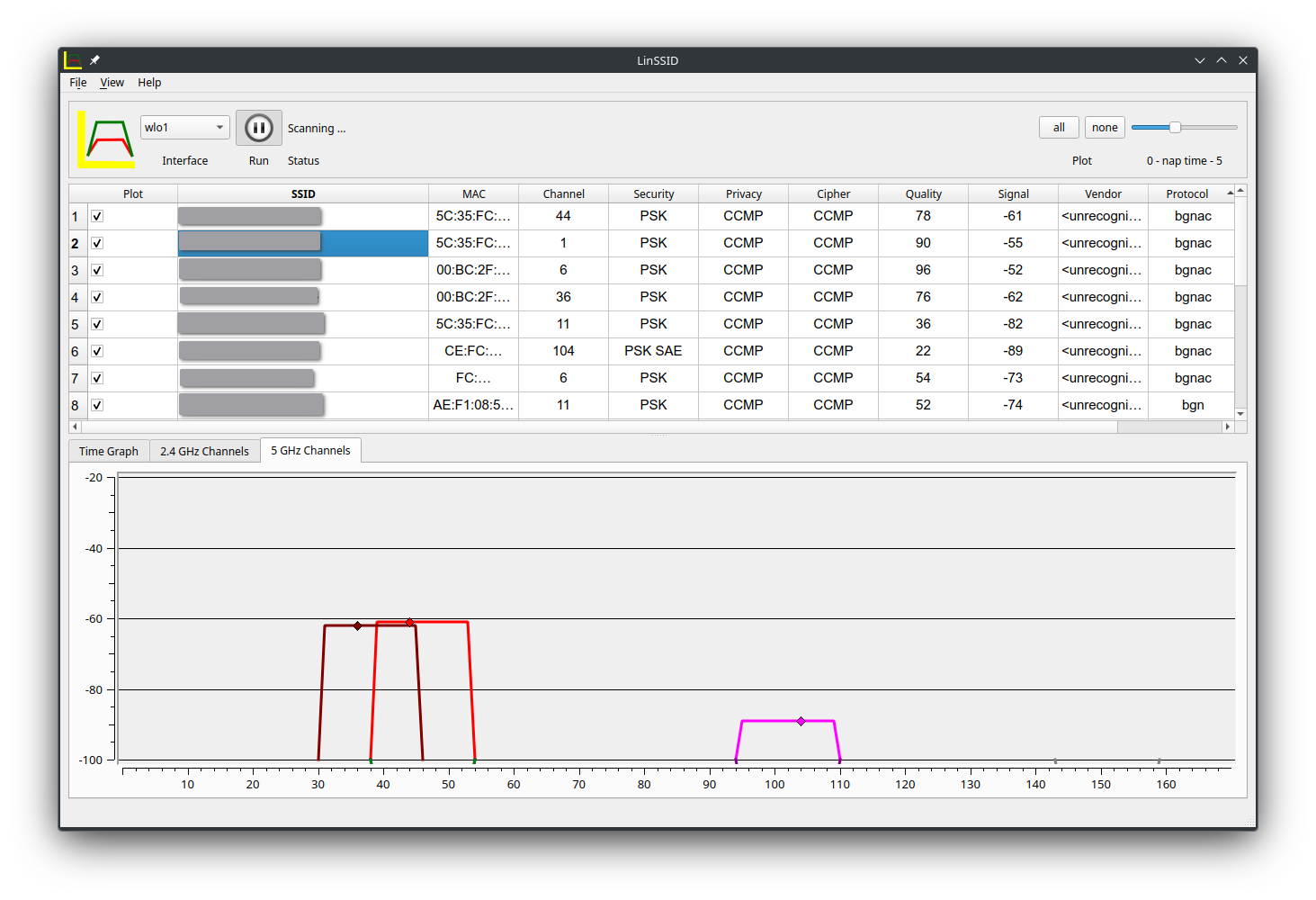Click horizontal scroll right arrow
This screenshot has height=900, width=1316.
click(1228, 427)
